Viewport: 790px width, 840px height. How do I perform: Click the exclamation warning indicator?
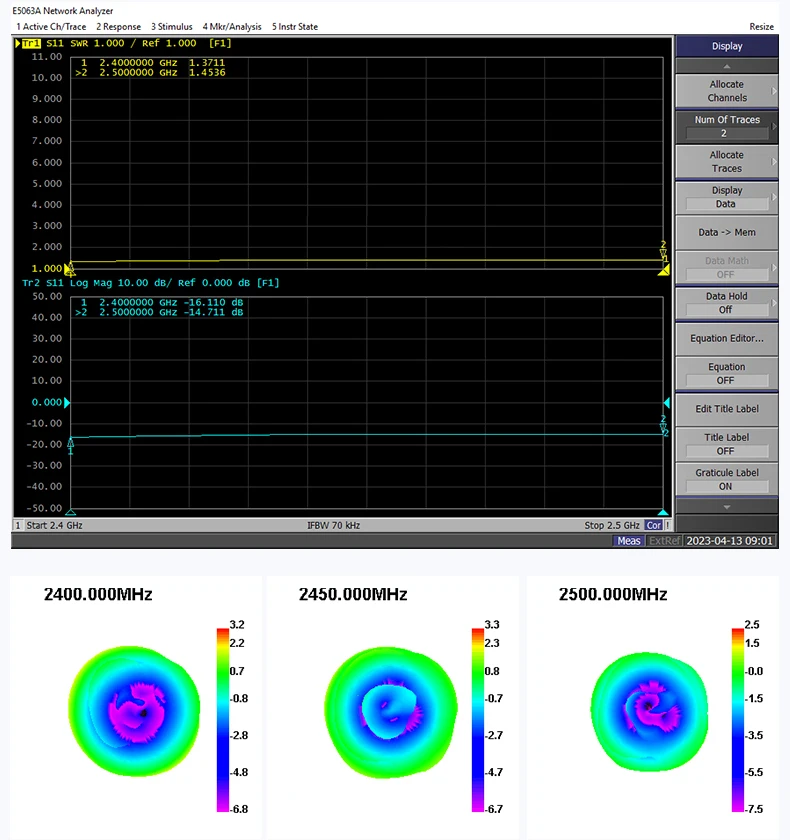[667, 526]
